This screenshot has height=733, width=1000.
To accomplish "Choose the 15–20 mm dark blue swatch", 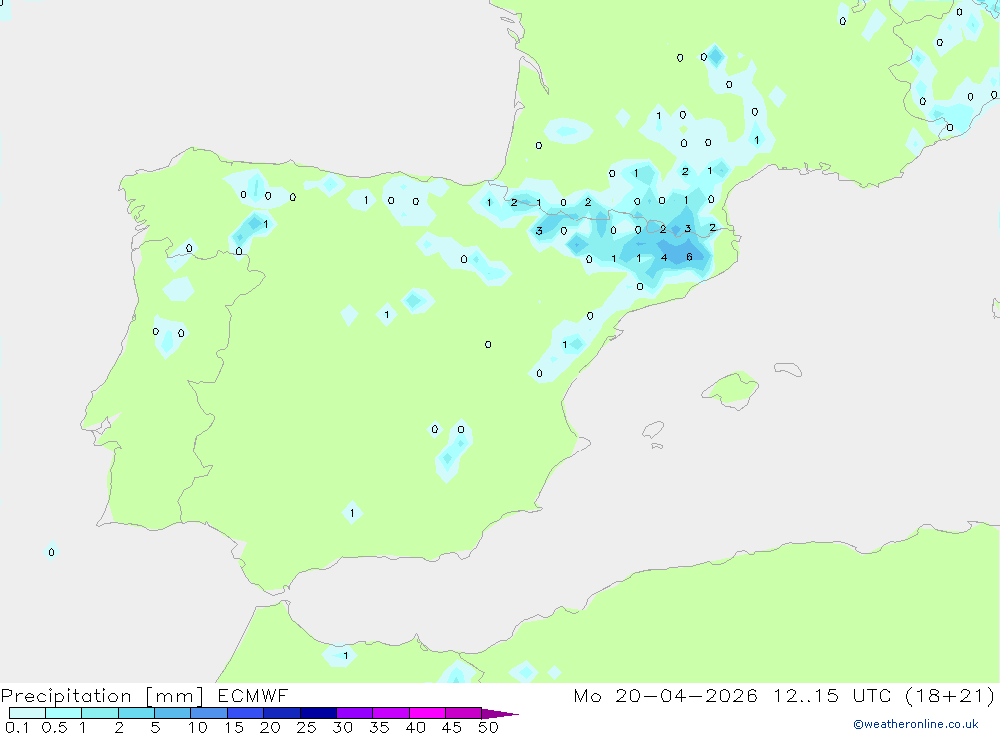I will coord(246,713).
